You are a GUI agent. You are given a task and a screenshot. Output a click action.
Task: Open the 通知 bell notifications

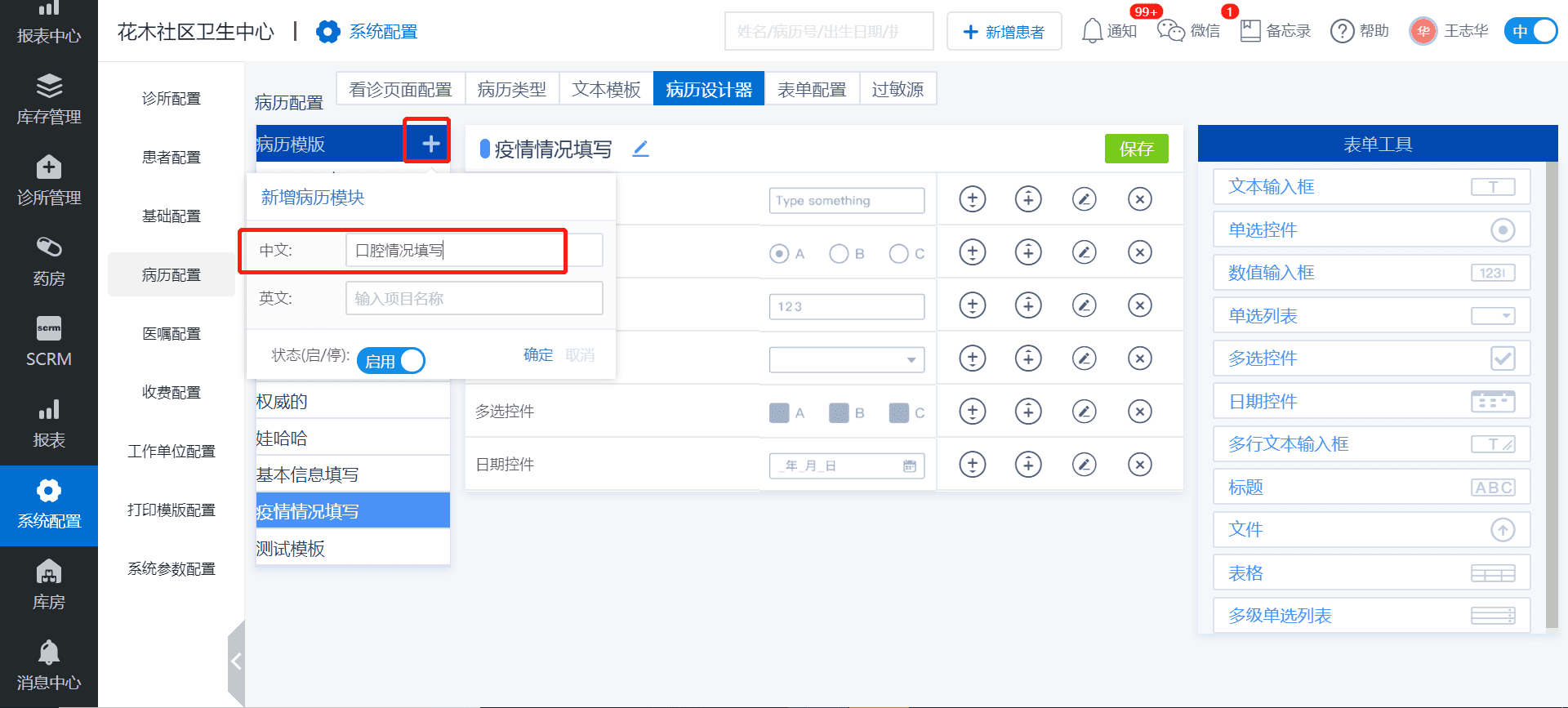(x=1092, y=31)
